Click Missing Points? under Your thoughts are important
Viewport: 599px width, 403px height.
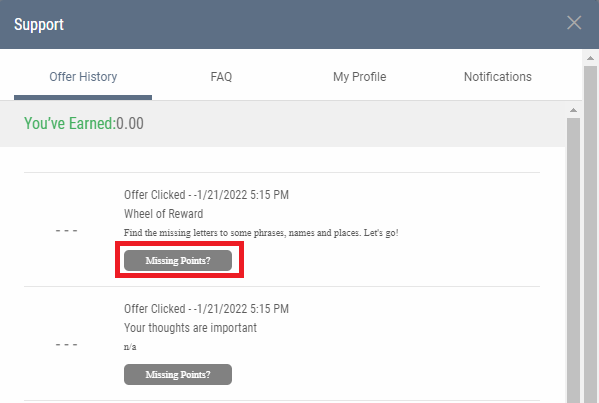[x=178, y=374]
